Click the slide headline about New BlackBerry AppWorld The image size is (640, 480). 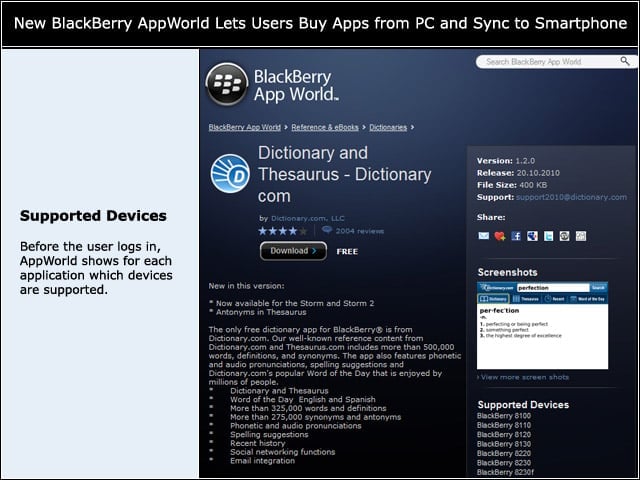[x=320, y=23]
